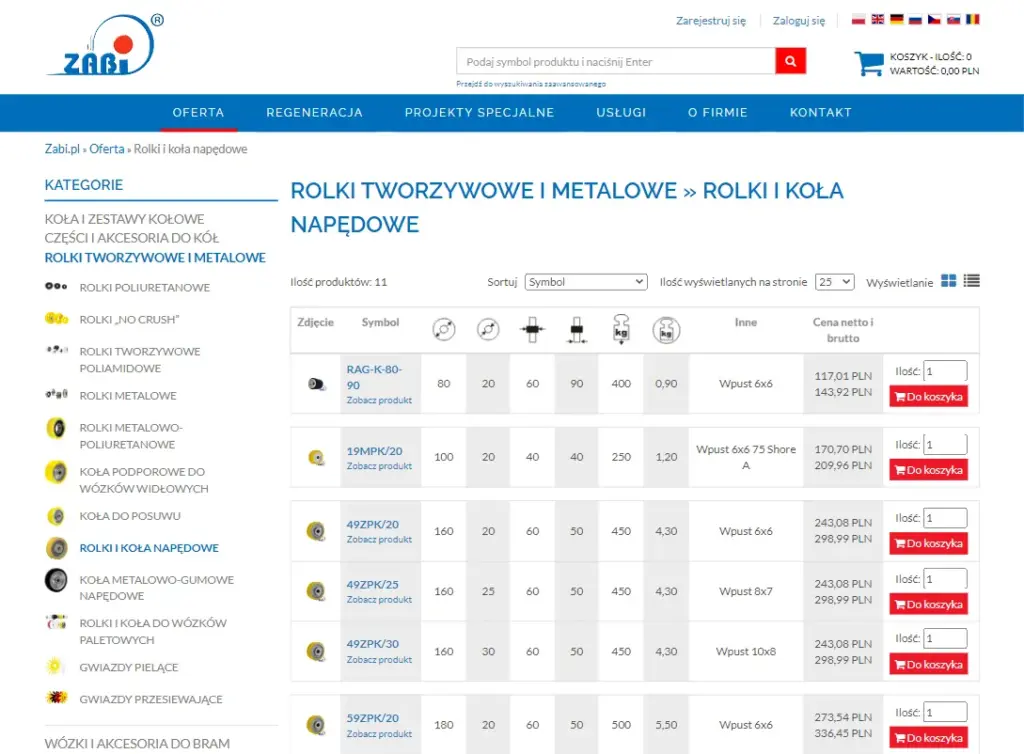This screenshot has width=1024, height=754.
Task: Open ROLKI I KOŁA DO WÓZKÓW PALETOWYCH
Action: 153,631
